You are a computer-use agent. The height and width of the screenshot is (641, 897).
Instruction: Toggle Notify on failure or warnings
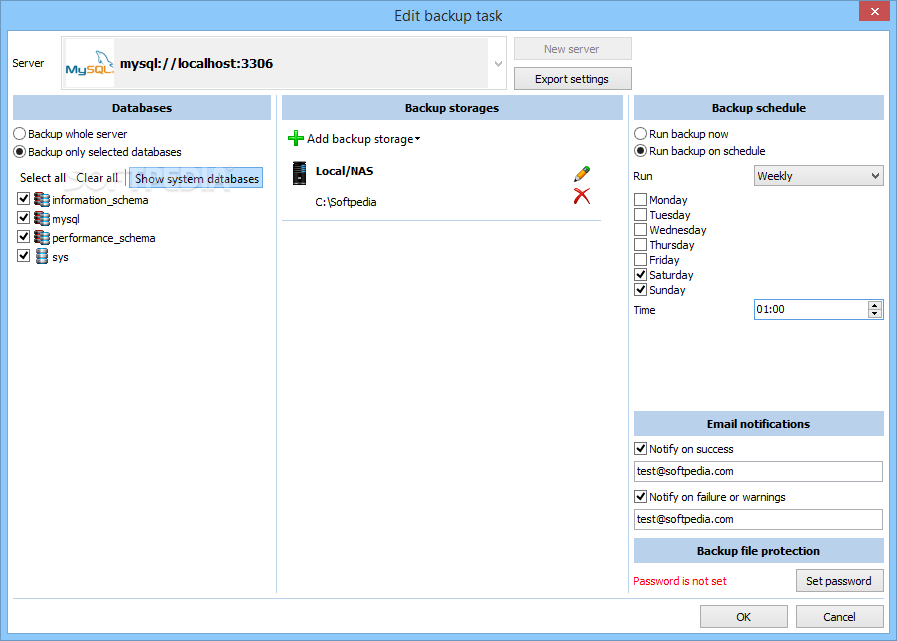point(641,497)
